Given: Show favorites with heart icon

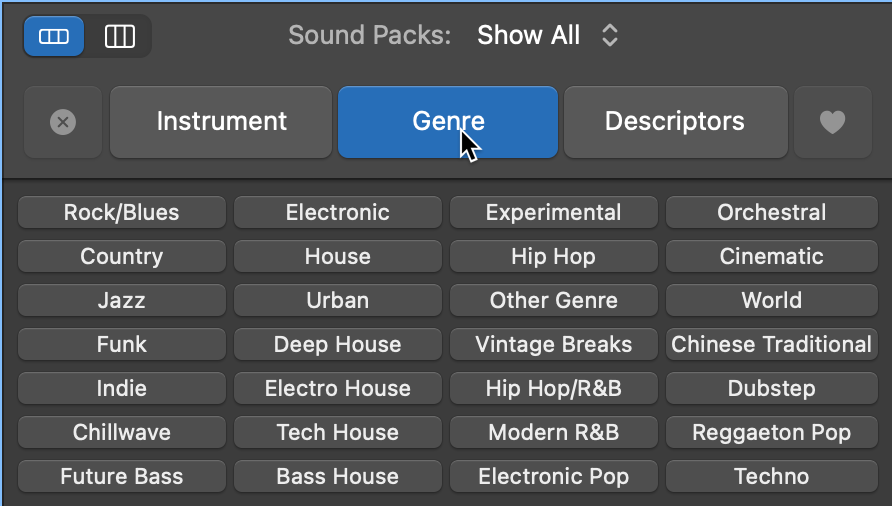Looking at the screenshot, I should [x=832, y=122].
